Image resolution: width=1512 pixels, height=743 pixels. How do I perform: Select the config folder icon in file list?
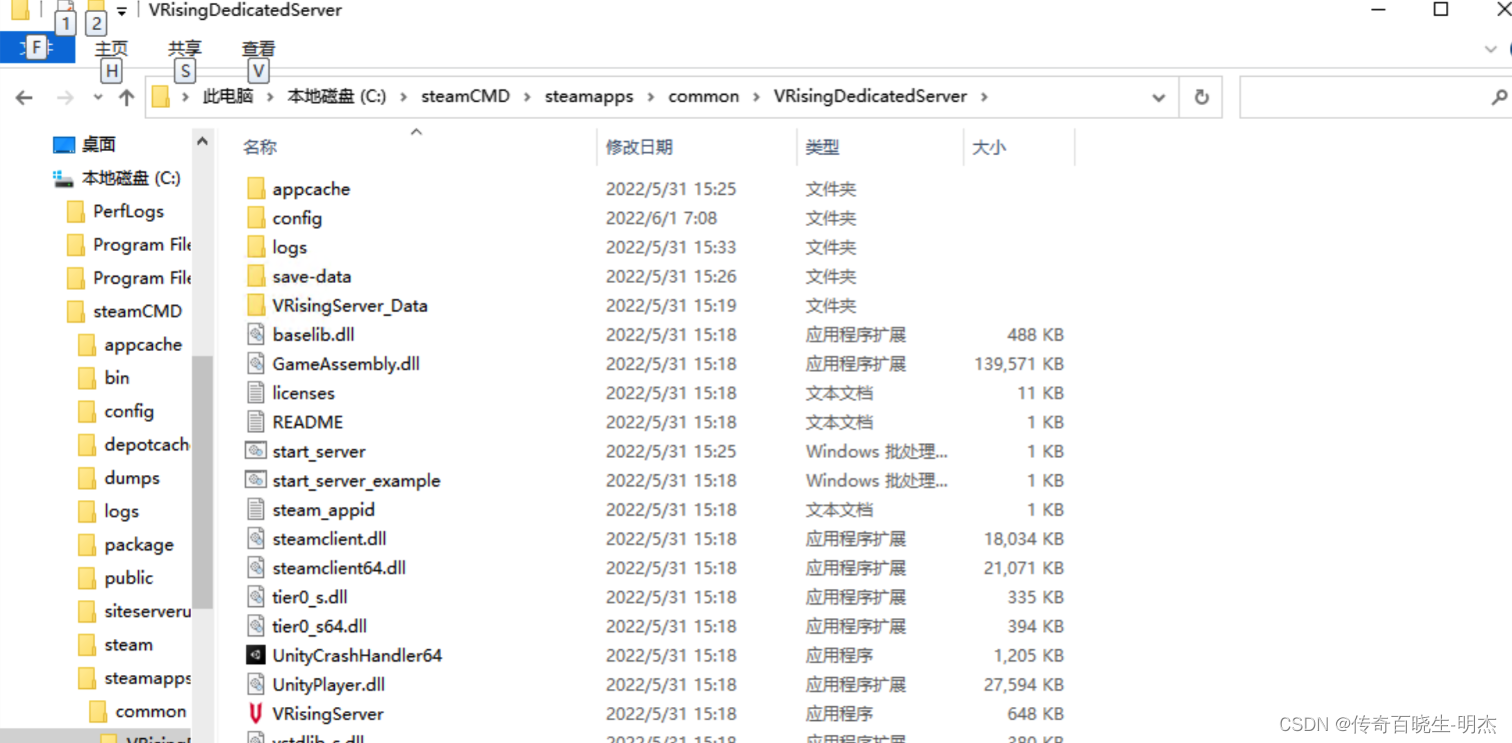pyautogui.click(x=256, y=218)
